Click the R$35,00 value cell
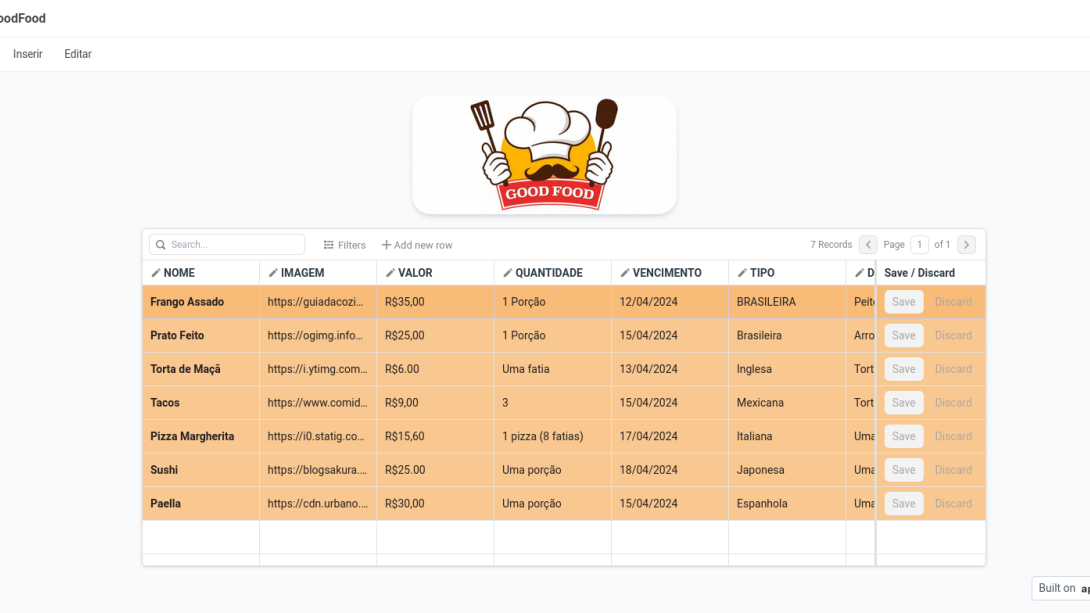 tap(436, 302)
